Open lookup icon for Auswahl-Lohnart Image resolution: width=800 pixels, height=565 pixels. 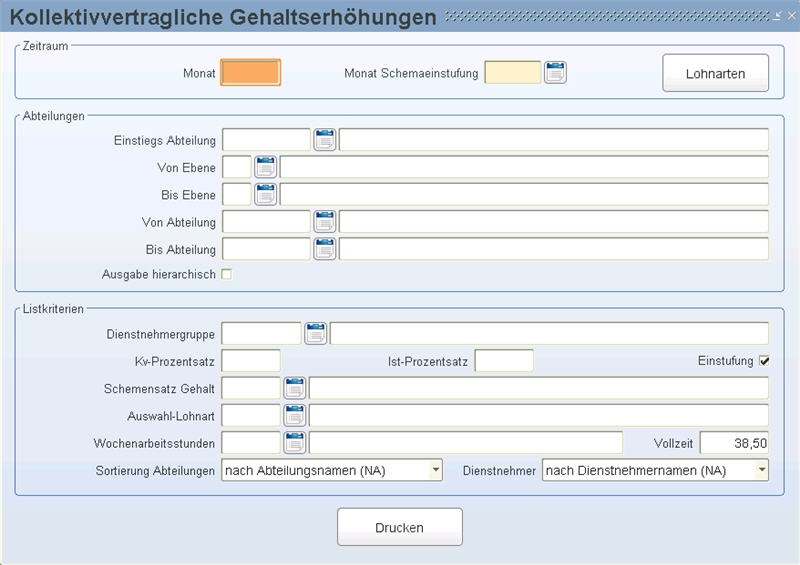tap(294, 416)
